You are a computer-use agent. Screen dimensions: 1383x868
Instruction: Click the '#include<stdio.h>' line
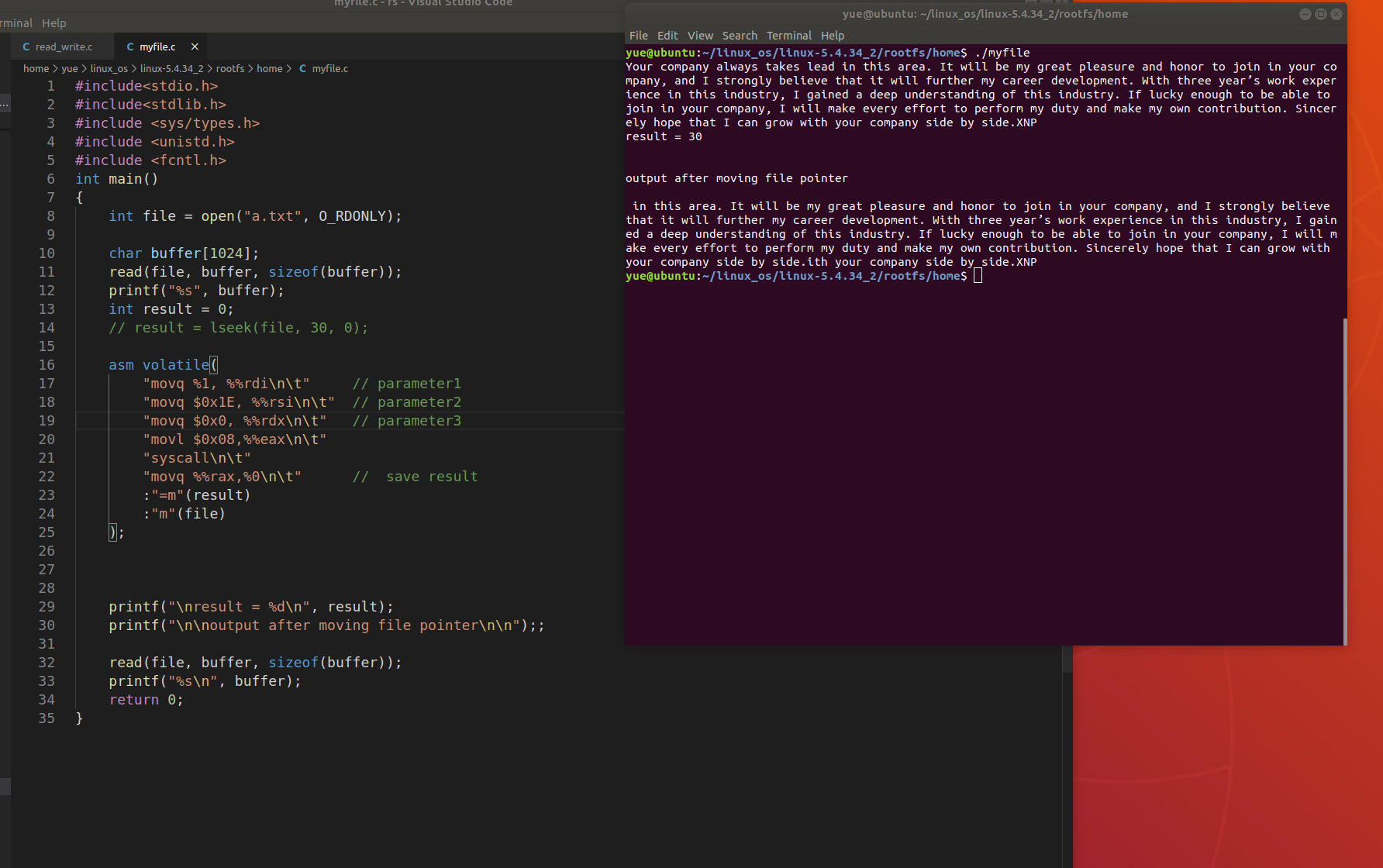[147, 86]
